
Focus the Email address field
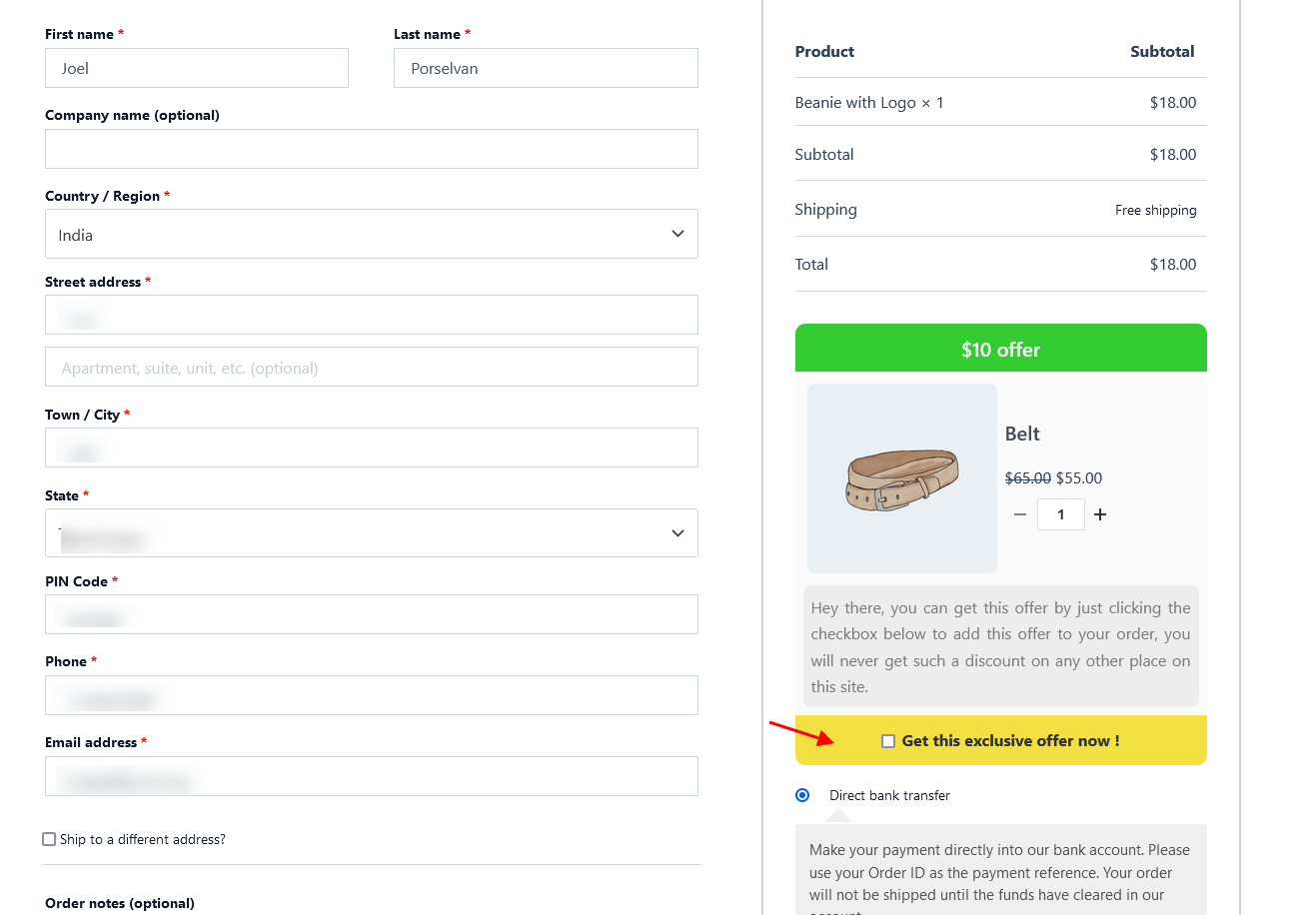coord(371,776)
